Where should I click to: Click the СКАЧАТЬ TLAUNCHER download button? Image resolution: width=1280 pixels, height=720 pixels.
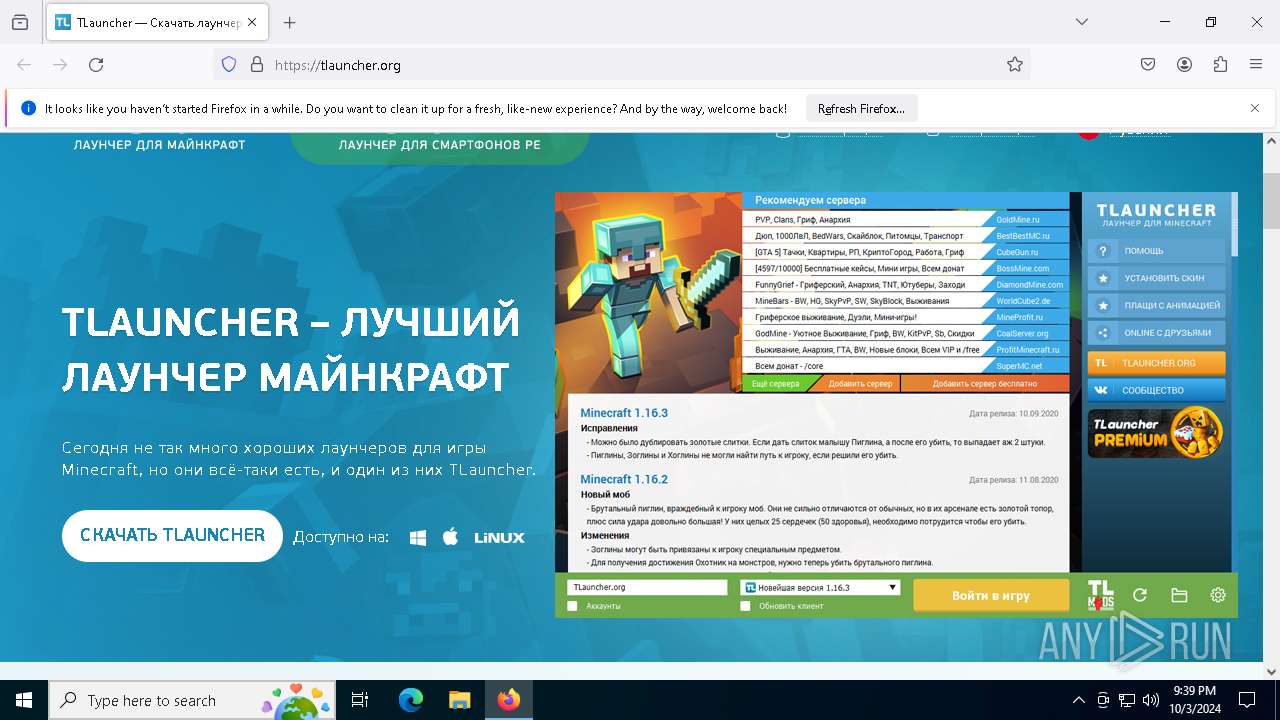click(x=172, y=535)
